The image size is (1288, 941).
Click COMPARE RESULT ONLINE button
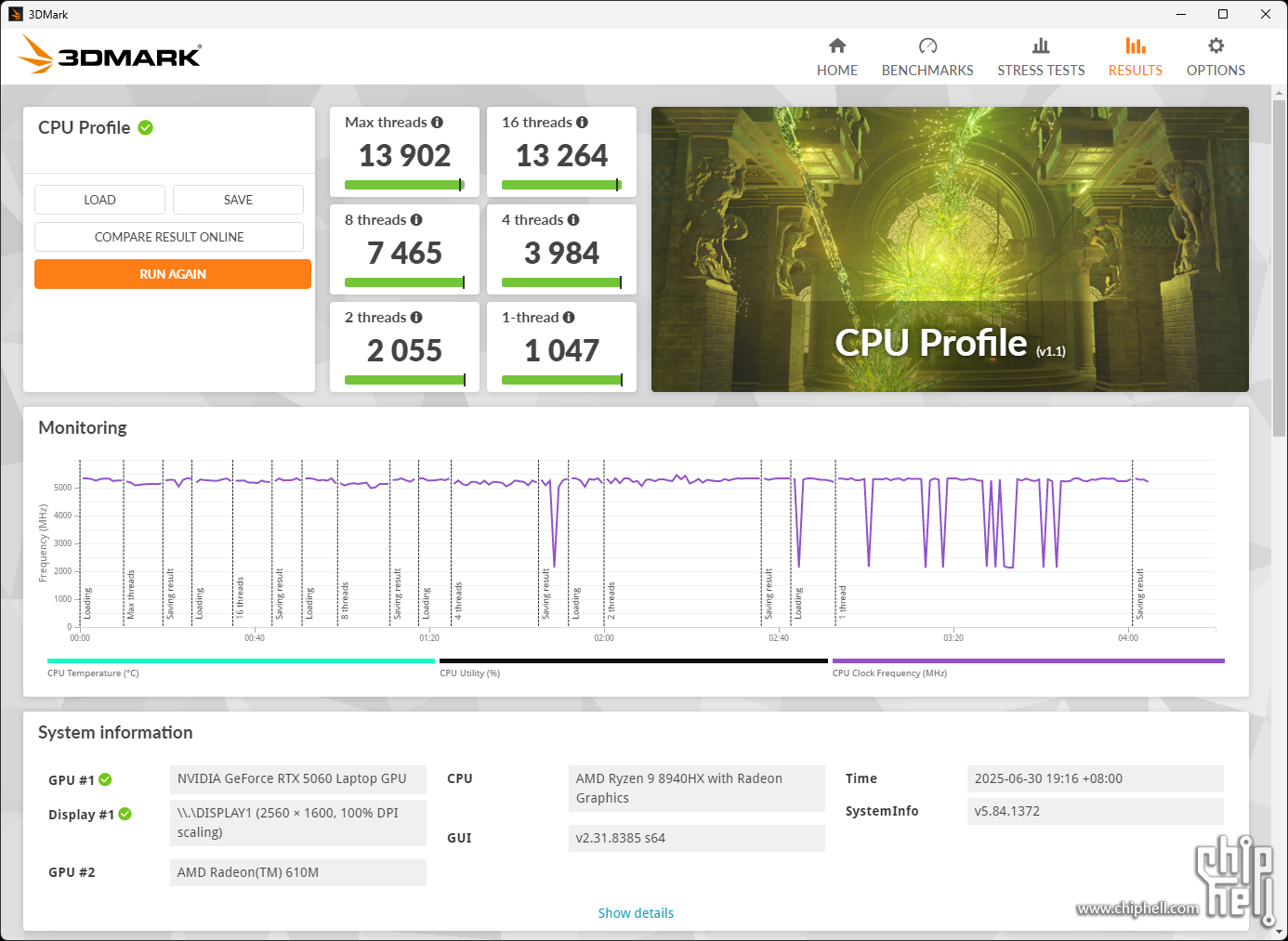click(x=169, y=237)
